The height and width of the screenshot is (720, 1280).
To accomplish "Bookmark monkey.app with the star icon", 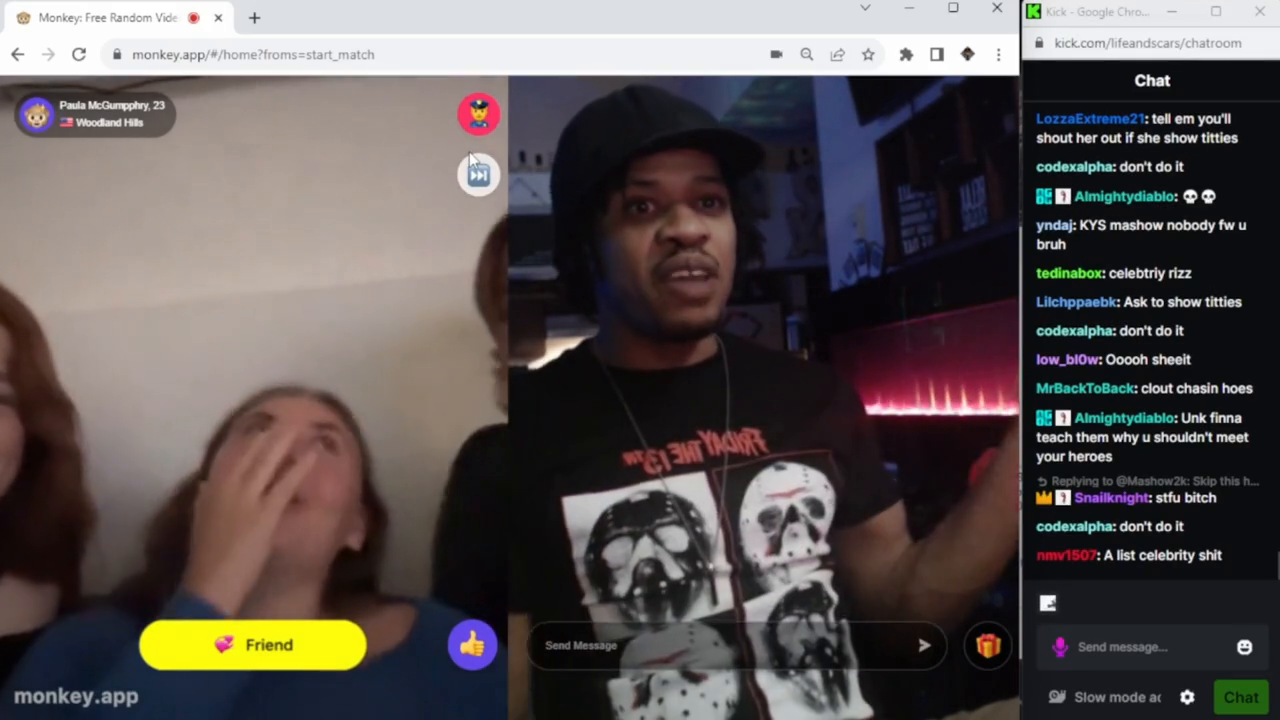I will click(868, 55).
